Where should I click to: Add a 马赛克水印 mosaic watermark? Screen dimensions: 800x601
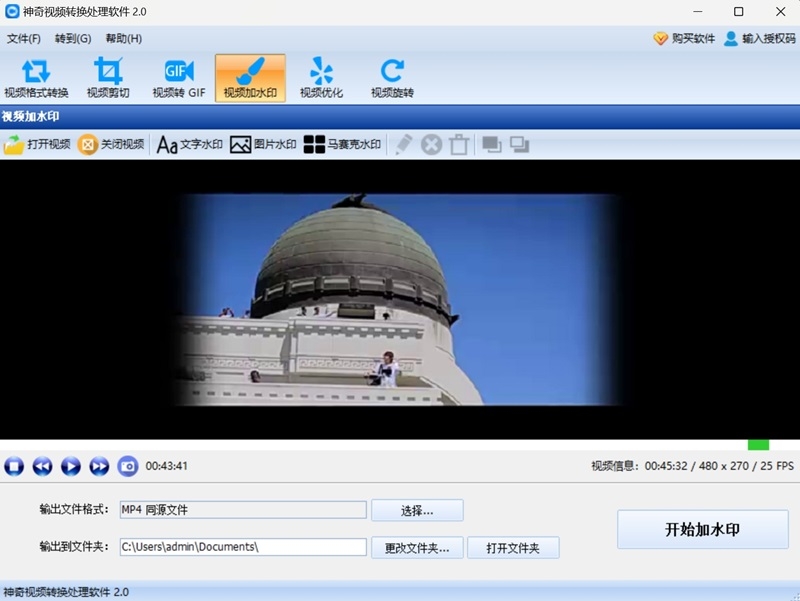click(342, 144)
